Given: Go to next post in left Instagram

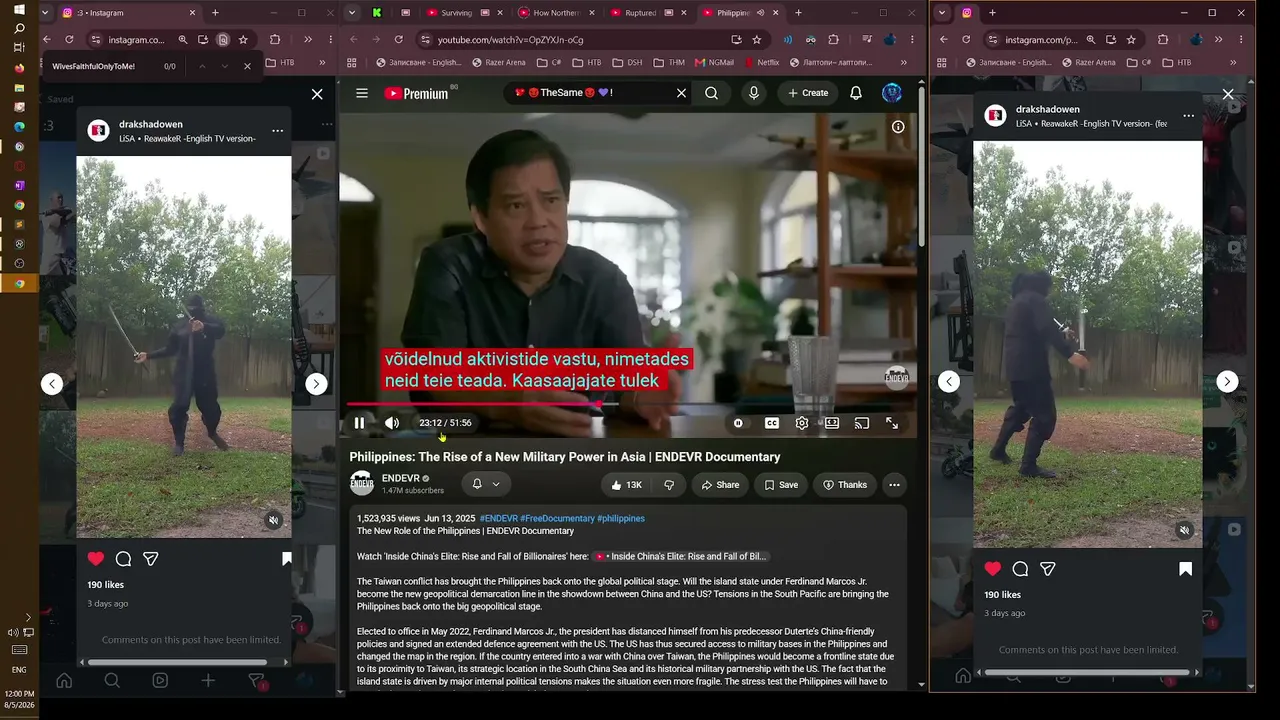Looking at the screenshot, I should pyautogui.click(x=316, y=384).
